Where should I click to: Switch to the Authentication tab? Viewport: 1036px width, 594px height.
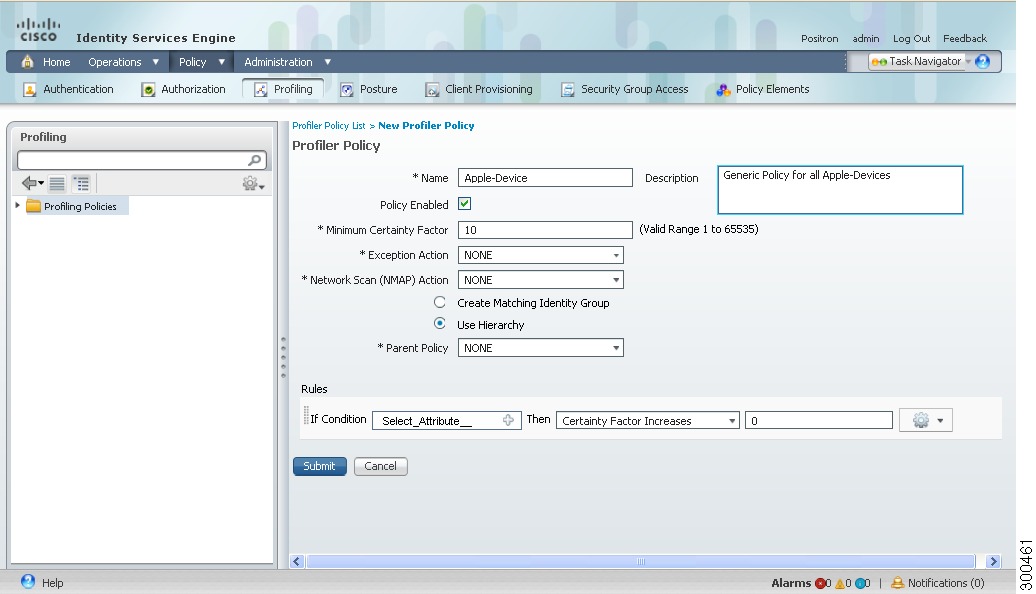(68, 89)
